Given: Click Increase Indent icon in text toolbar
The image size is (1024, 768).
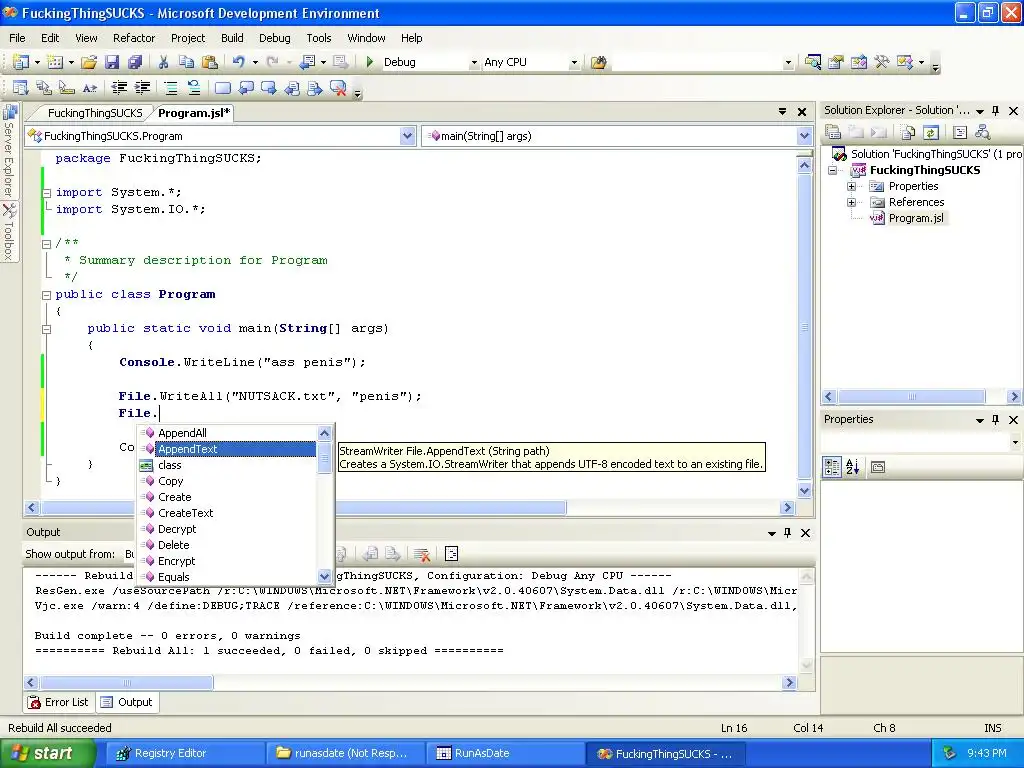Looking at the screenshot, I should 142,88.
